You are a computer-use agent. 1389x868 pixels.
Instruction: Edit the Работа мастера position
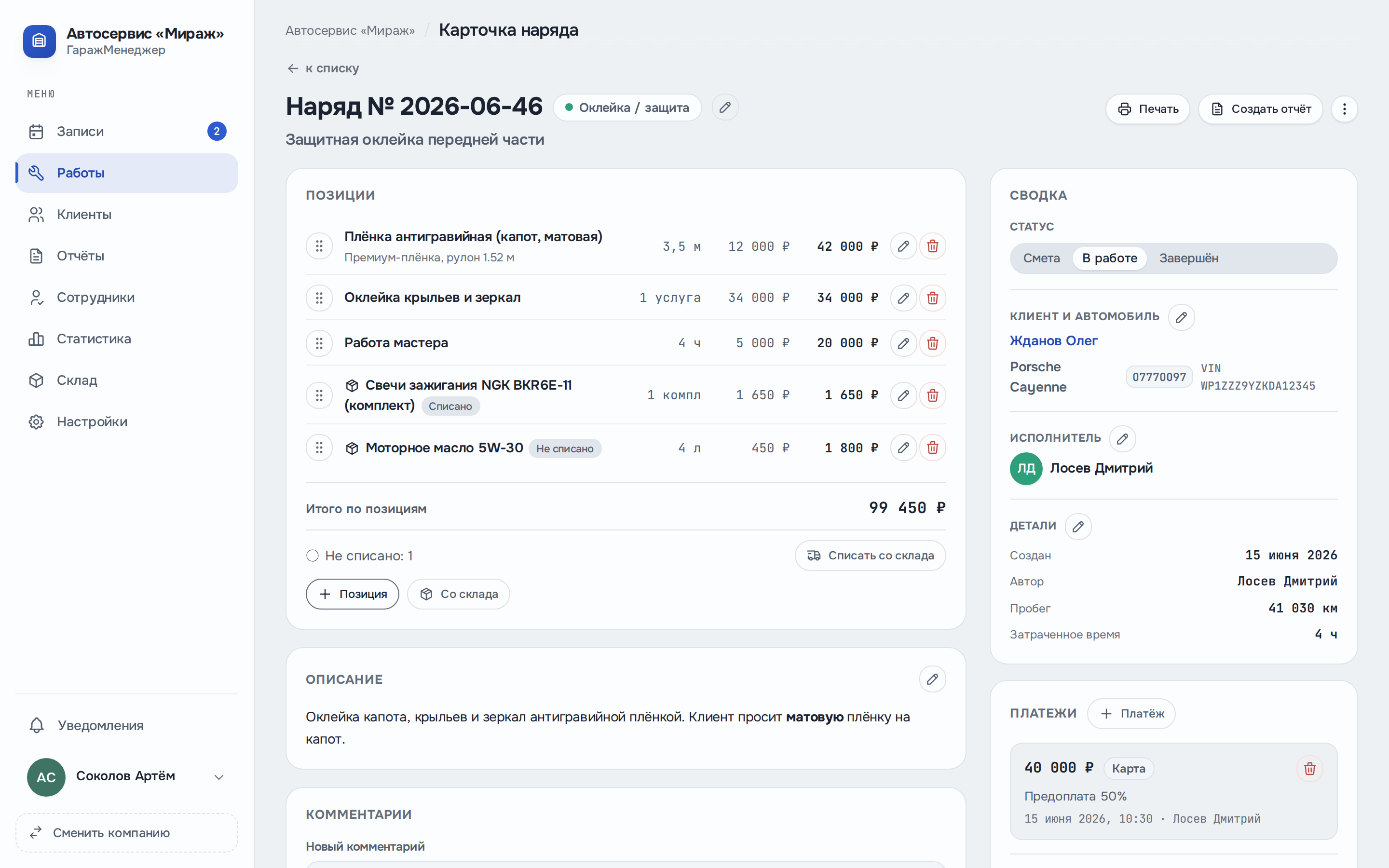903,343
